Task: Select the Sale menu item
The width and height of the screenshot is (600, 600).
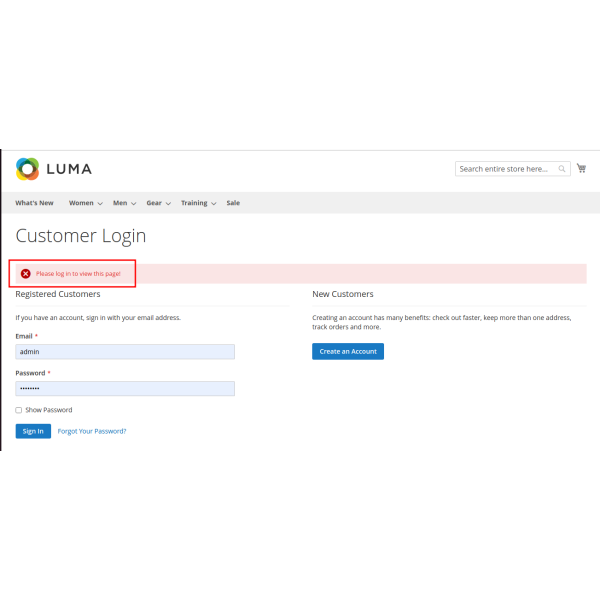Action: point(233,203)
